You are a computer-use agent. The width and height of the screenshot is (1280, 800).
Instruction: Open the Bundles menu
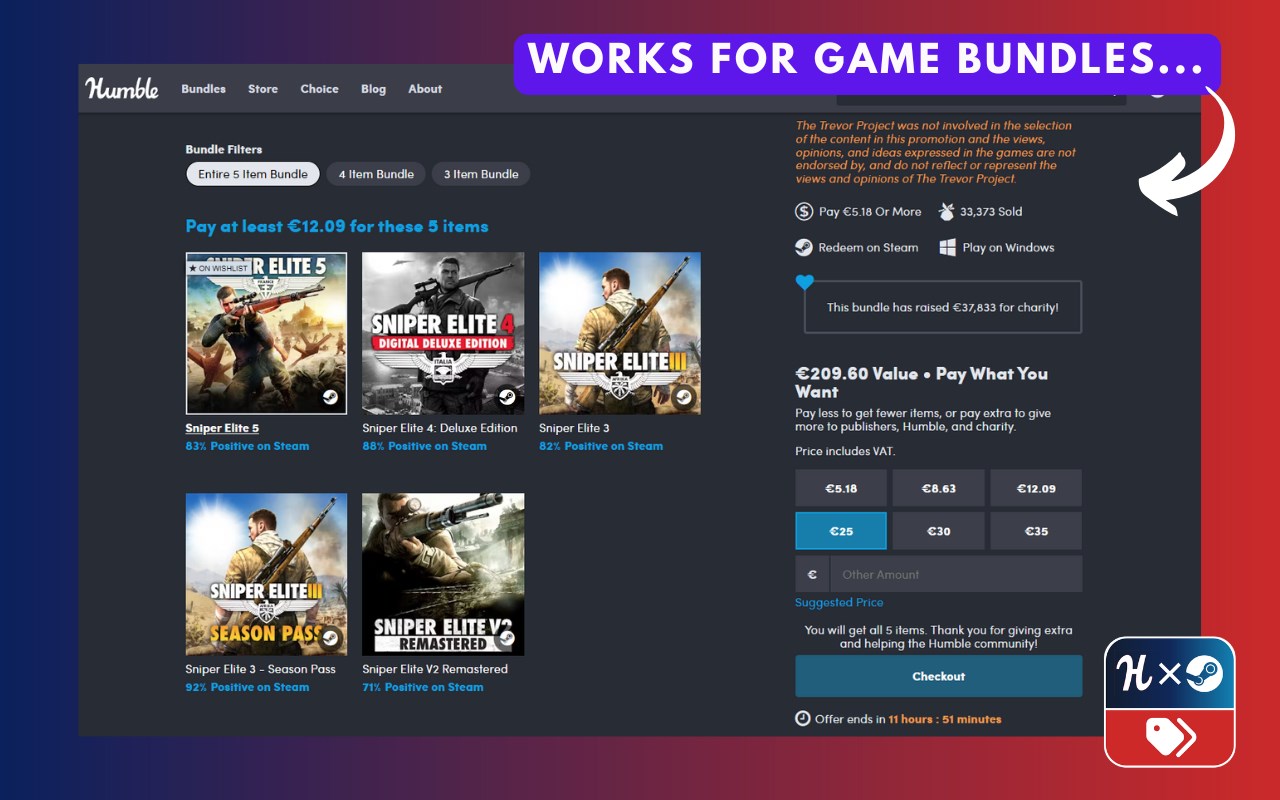(203, 89)
